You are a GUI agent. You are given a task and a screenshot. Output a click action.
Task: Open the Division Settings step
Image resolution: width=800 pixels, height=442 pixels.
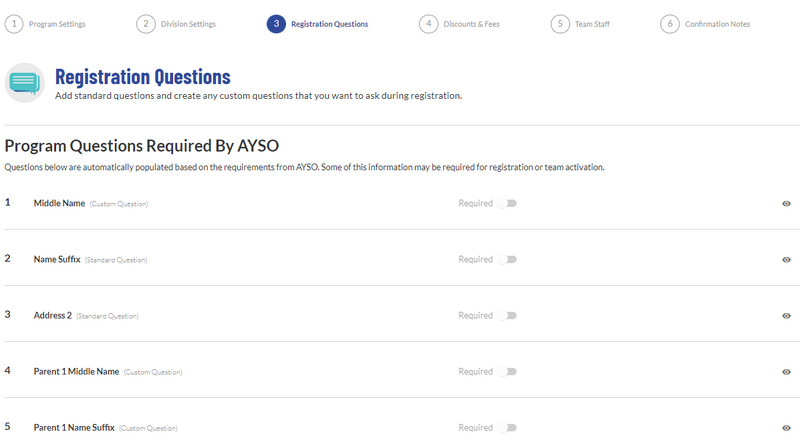tap(187, 24)
